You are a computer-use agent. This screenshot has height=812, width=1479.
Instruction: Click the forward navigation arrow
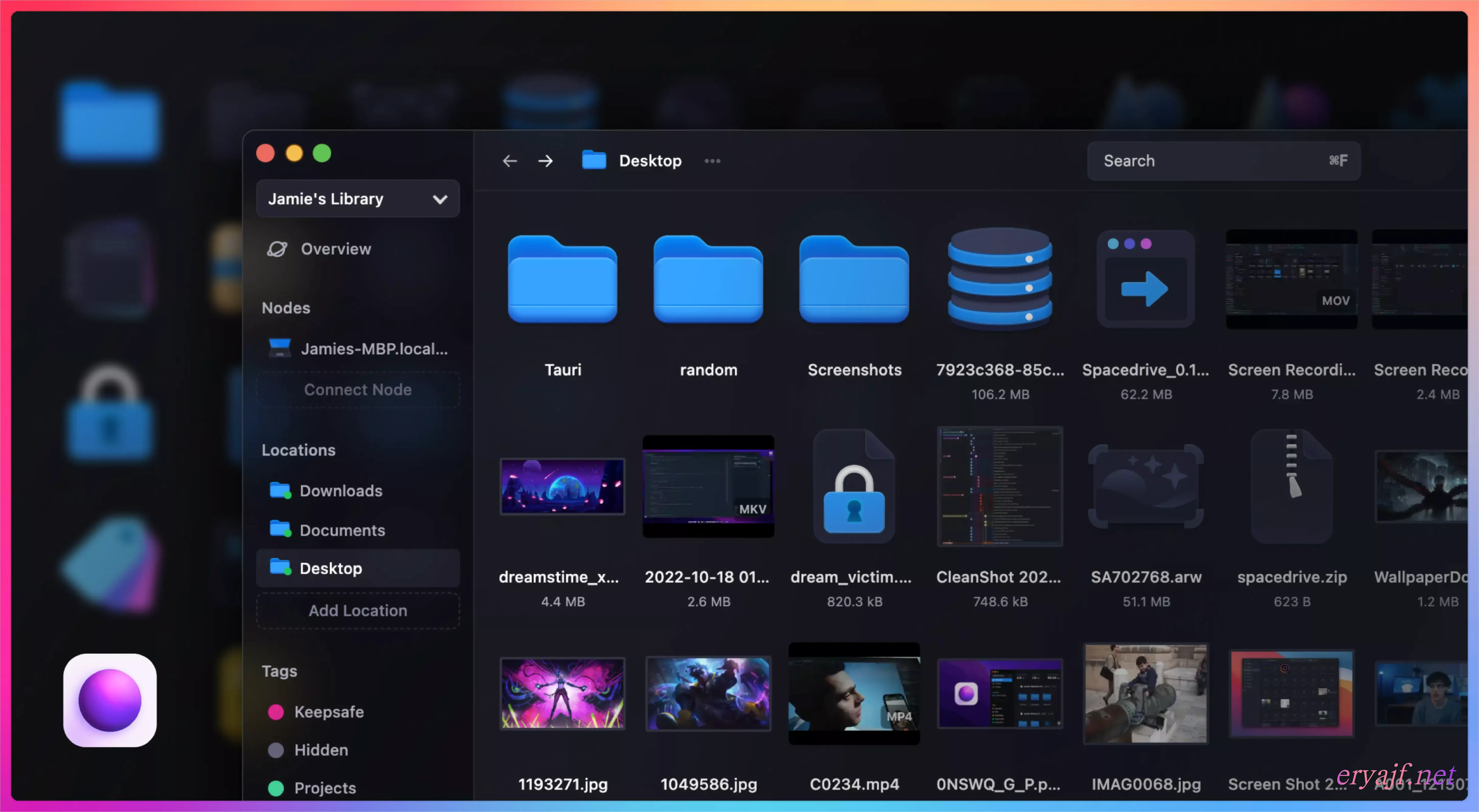tap(545, 161)
